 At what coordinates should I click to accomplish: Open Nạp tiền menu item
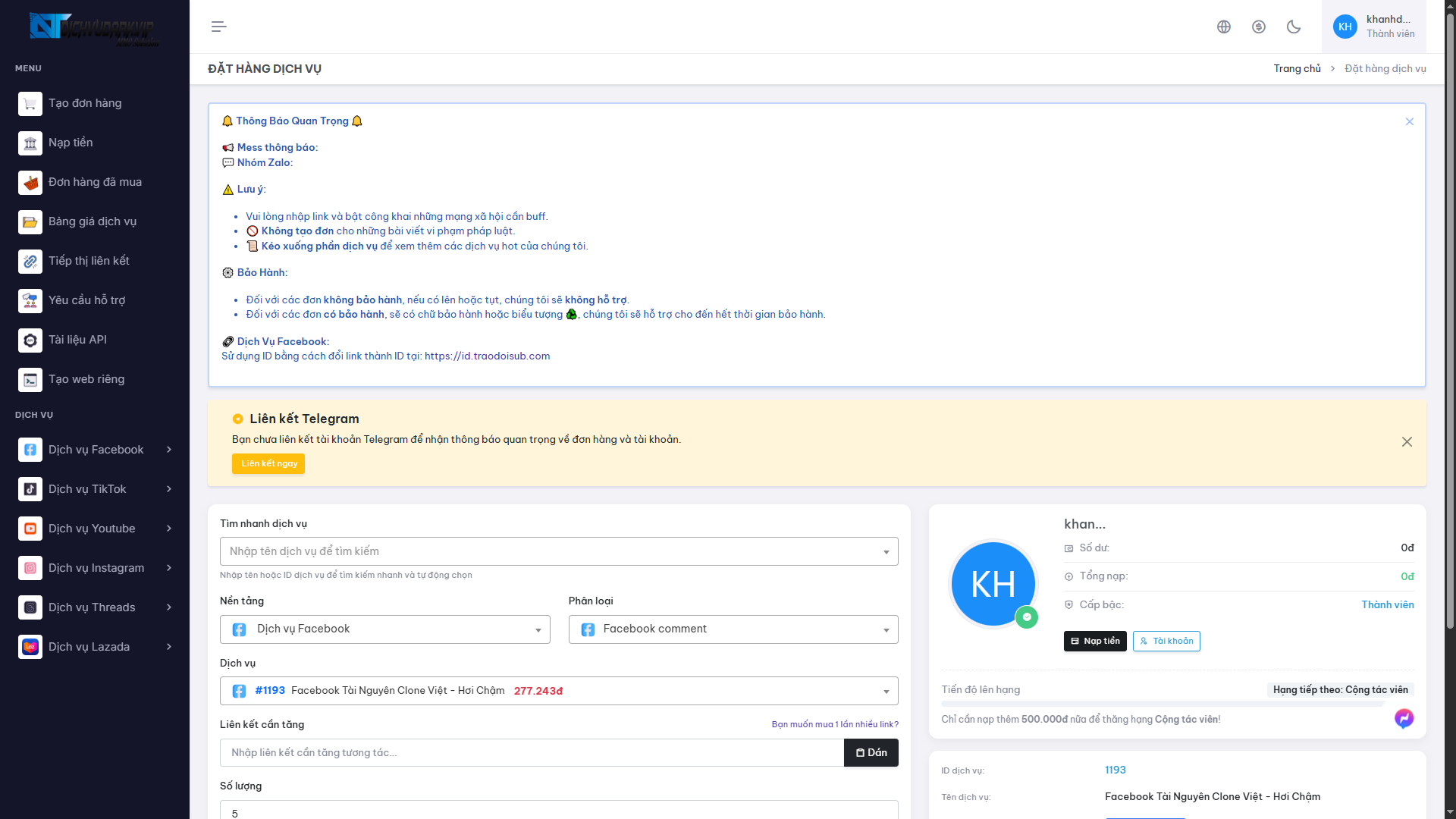click(x=95, y=143)
